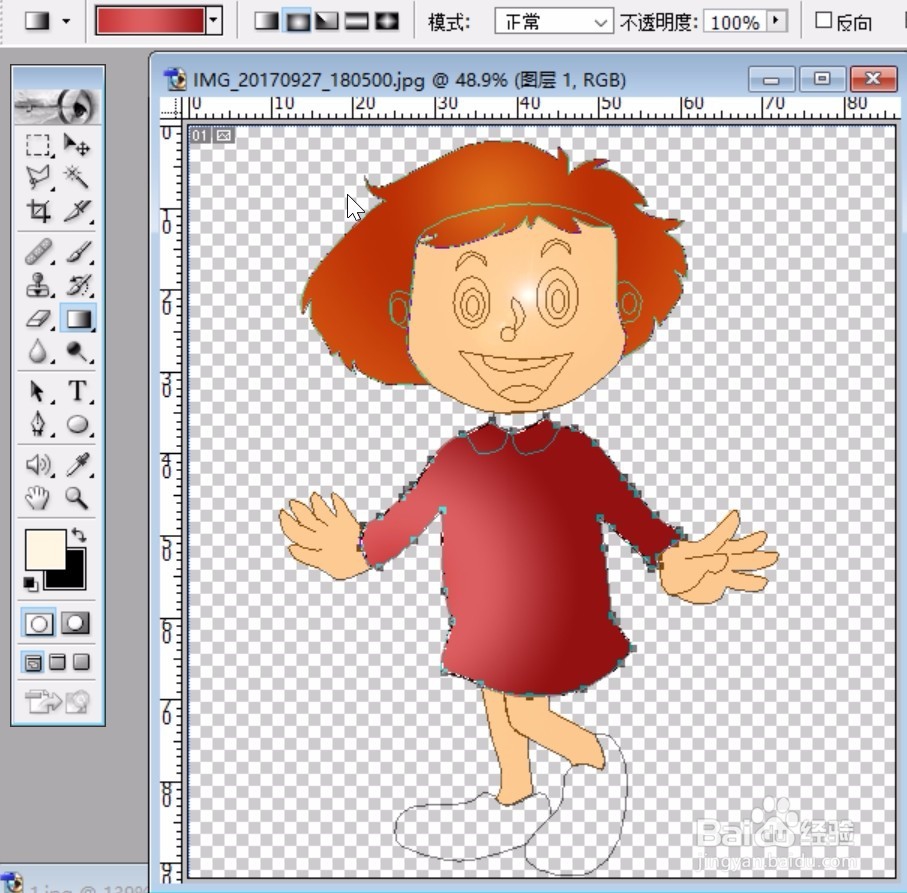The width and height of the screenshot is (907, 893).
Task: Select the Crop tool
Action: pyautogui.click(x=38, y=211)
